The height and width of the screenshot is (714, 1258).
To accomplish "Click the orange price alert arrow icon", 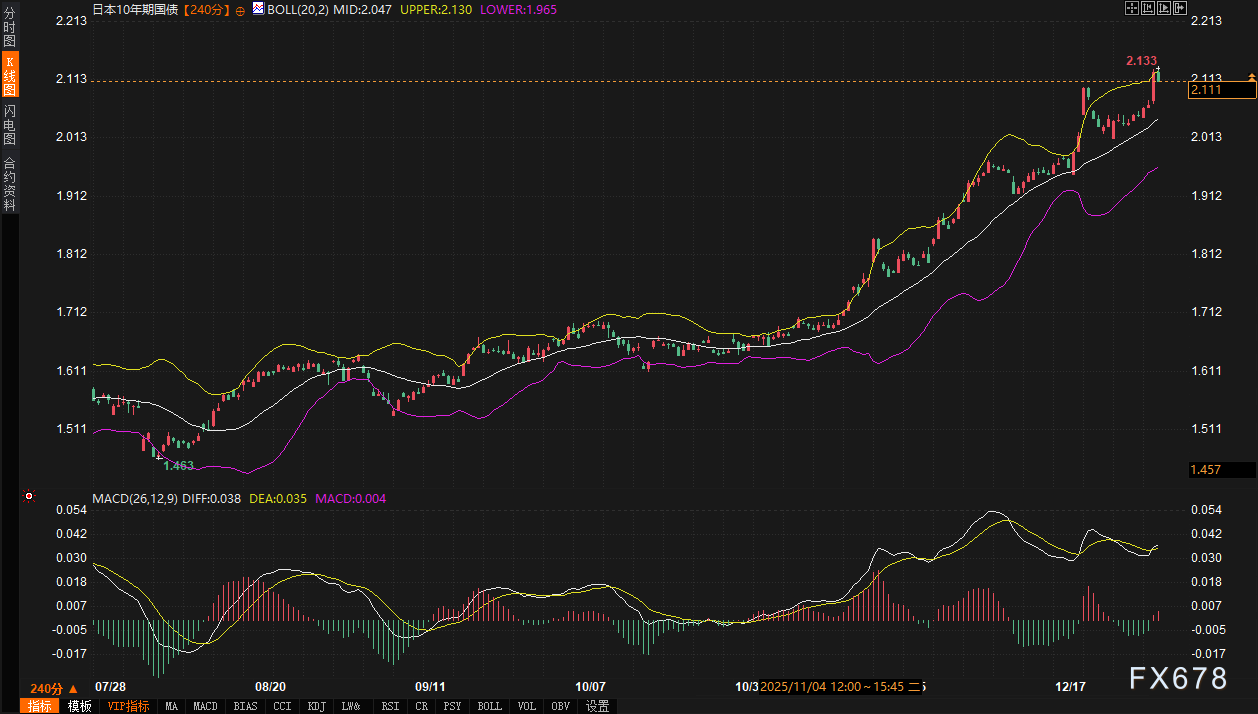I will coord(1250,77).
